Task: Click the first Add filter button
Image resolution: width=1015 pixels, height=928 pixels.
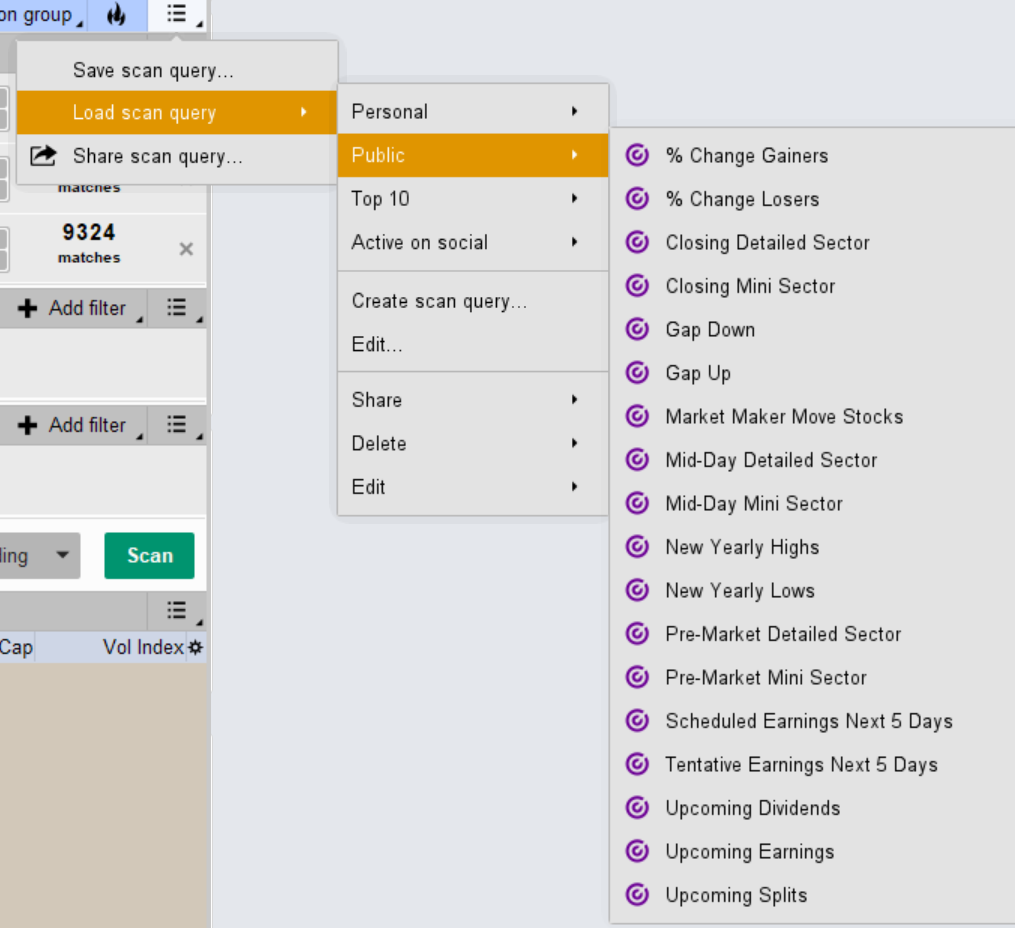Action: (x=73, y=308)
